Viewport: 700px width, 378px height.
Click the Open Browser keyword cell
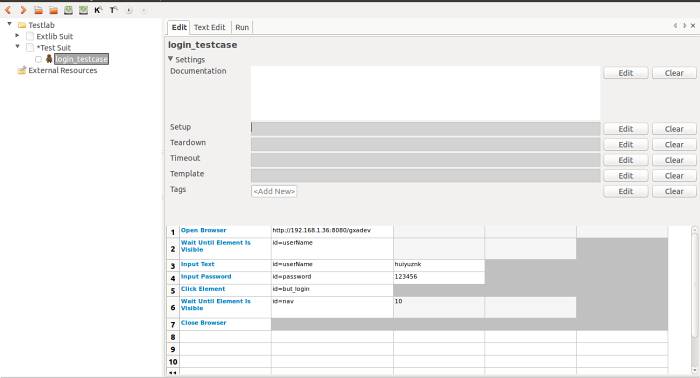point(225,231)
